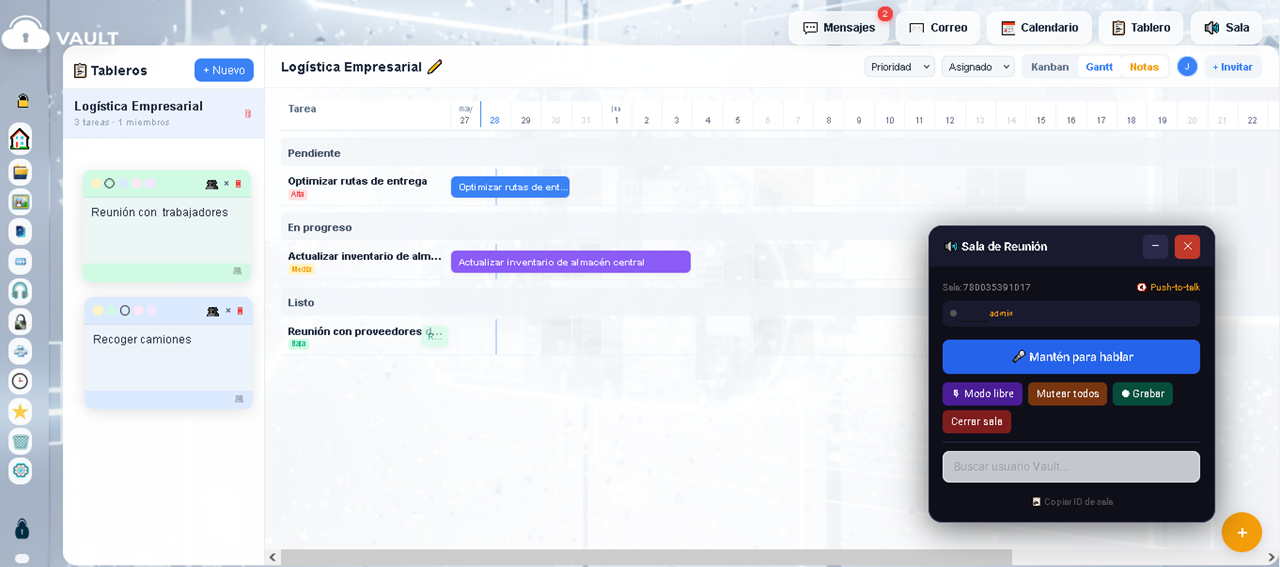Delete the 'Reunión con trabajadores' note with red icon
Viewport: 1280px width, 567px height.
click(238, 184)
